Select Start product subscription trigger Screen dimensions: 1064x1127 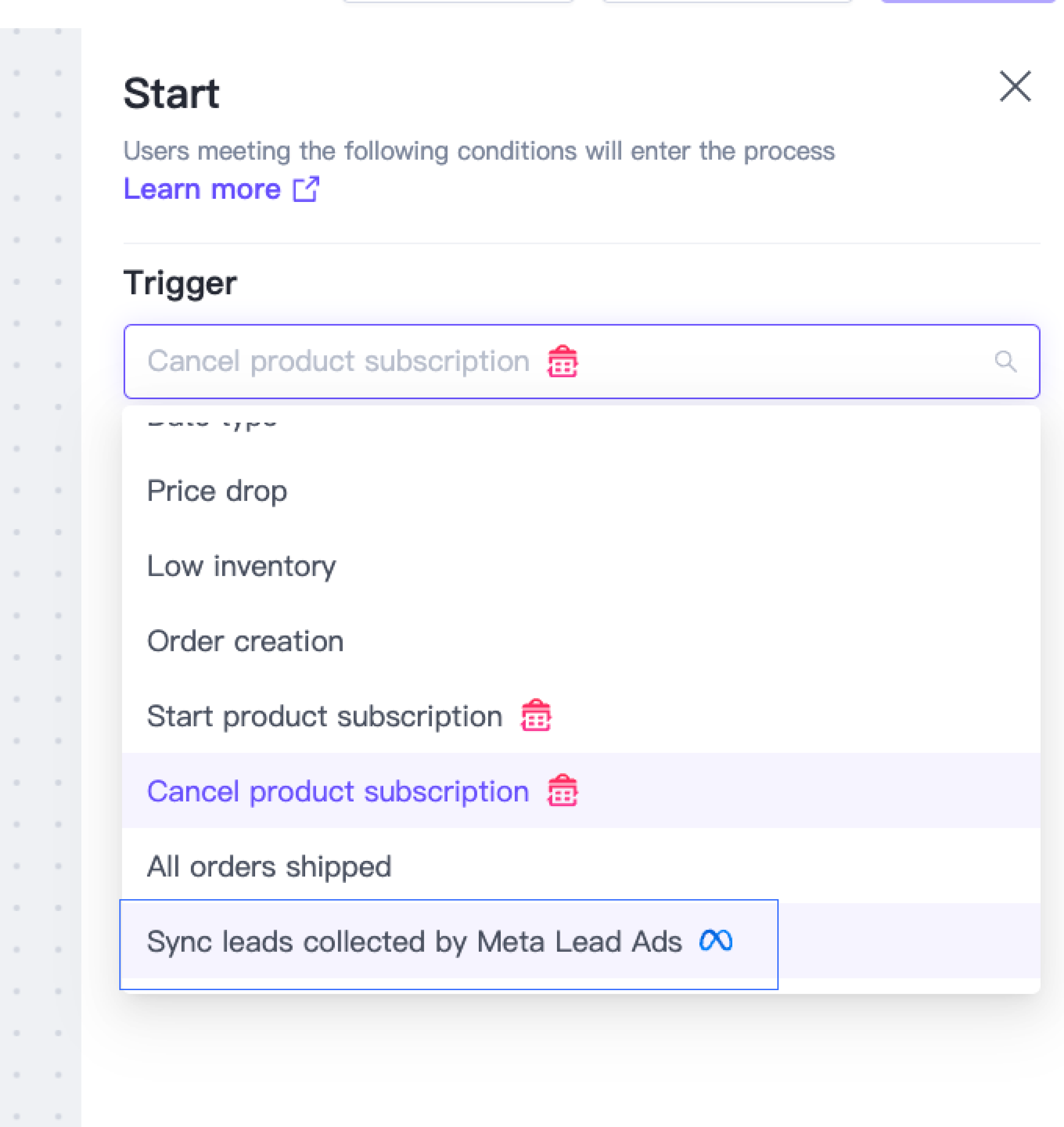pyautogui.click(x=325, y=716)
